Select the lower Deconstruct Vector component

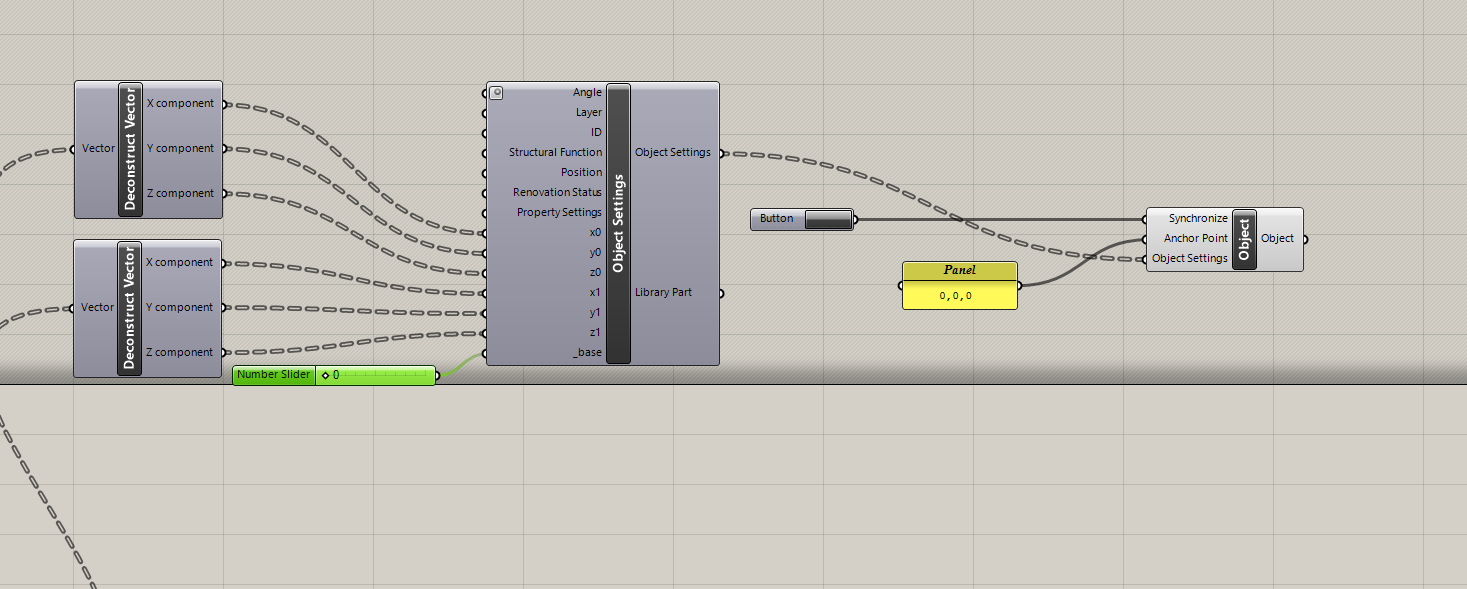pos(129,308)
